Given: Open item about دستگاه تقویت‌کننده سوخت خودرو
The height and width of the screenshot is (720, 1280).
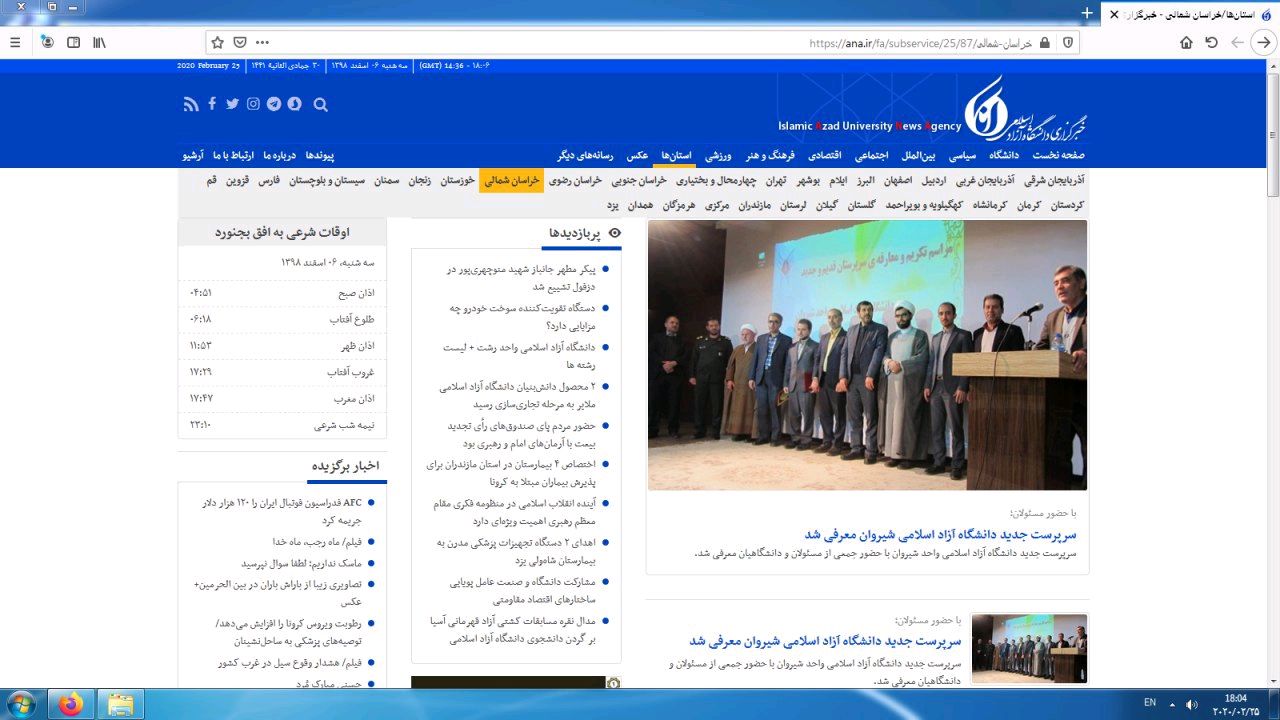Looking at the screenshot, I should pos(521,317).
